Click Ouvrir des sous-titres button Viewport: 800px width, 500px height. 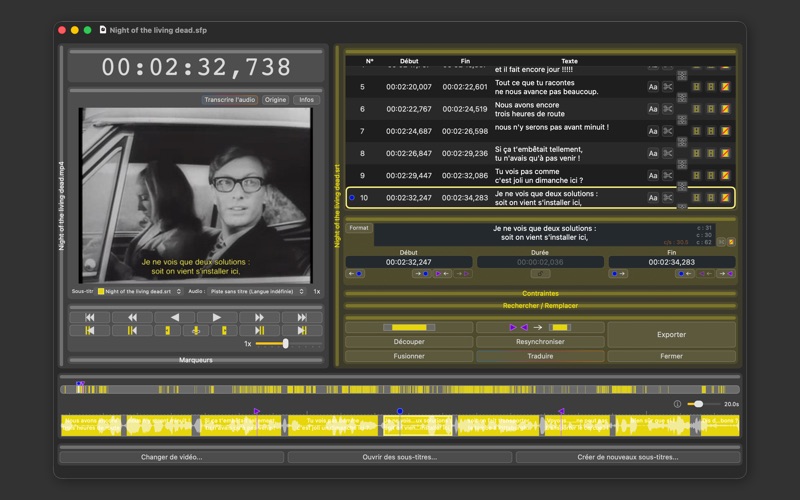pyautogui.click(x=399, y=457)
